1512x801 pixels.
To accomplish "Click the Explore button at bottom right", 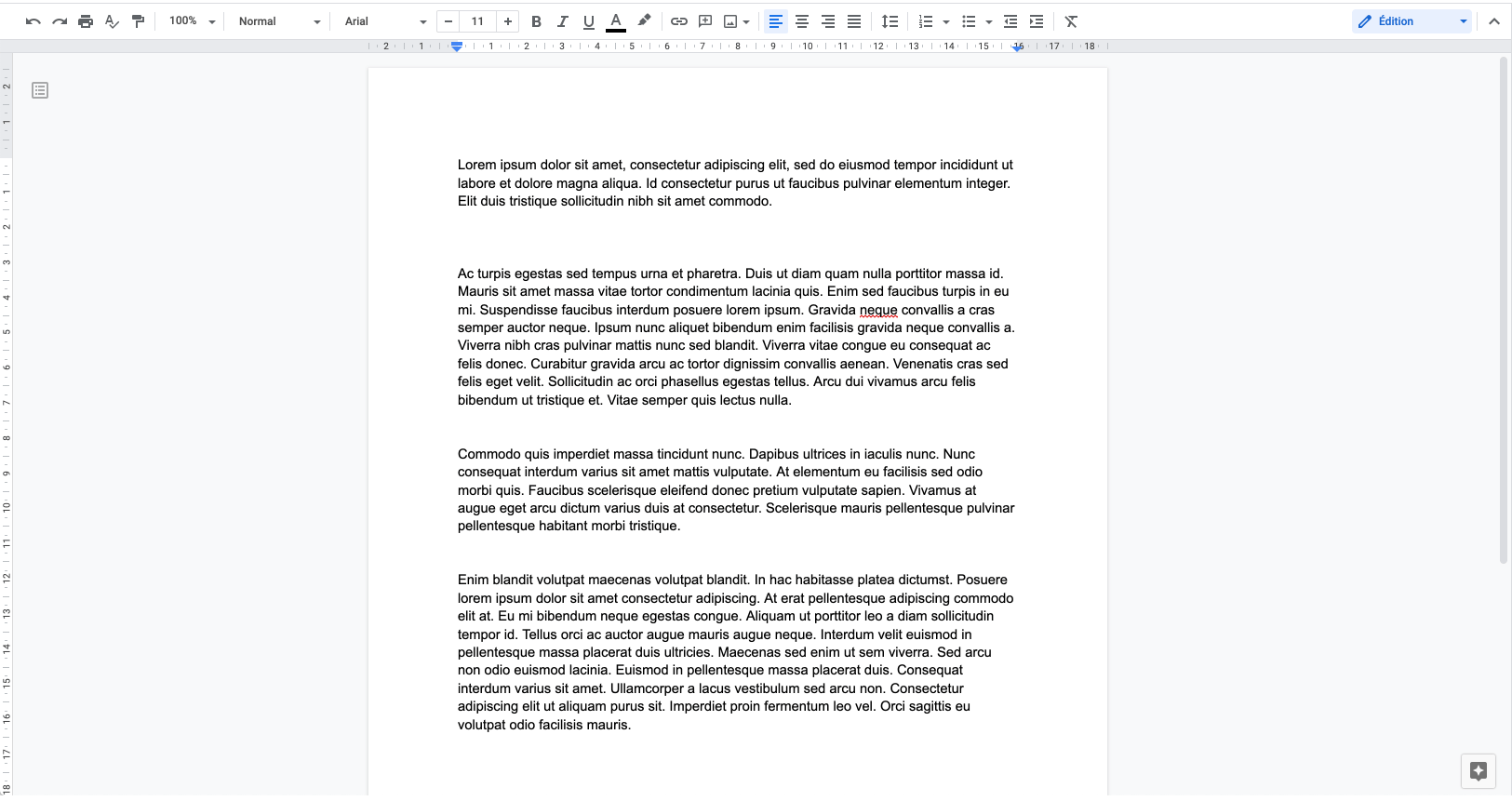I will pos(1479,770).
